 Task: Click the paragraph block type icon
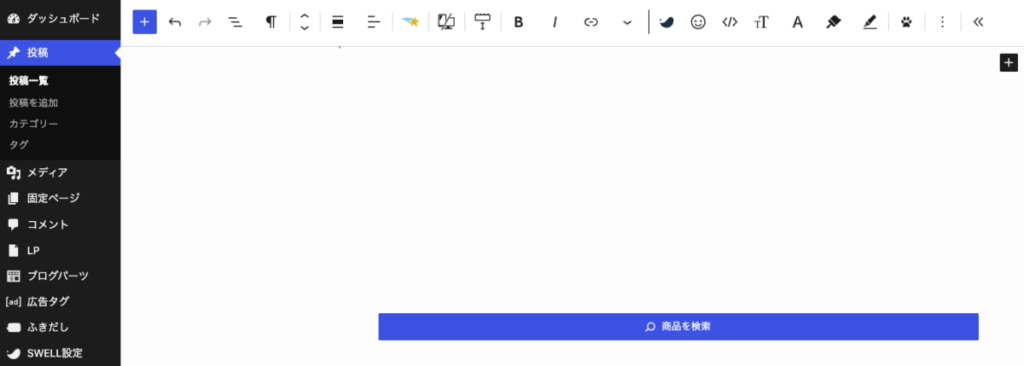coord(271,22)
